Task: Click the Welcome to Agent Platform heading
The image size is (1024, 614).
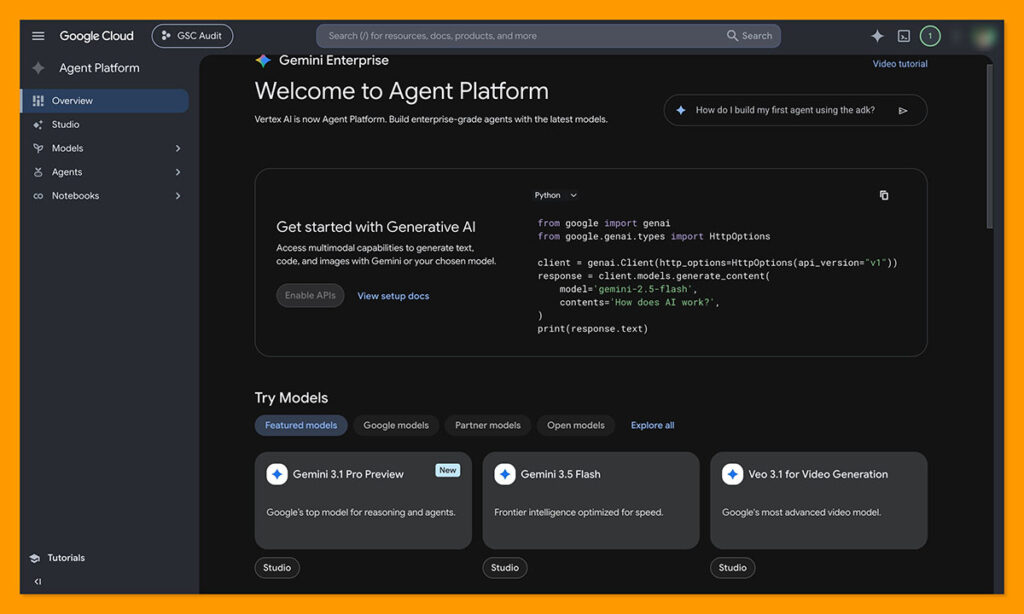Action: click(x=402, y=91)
